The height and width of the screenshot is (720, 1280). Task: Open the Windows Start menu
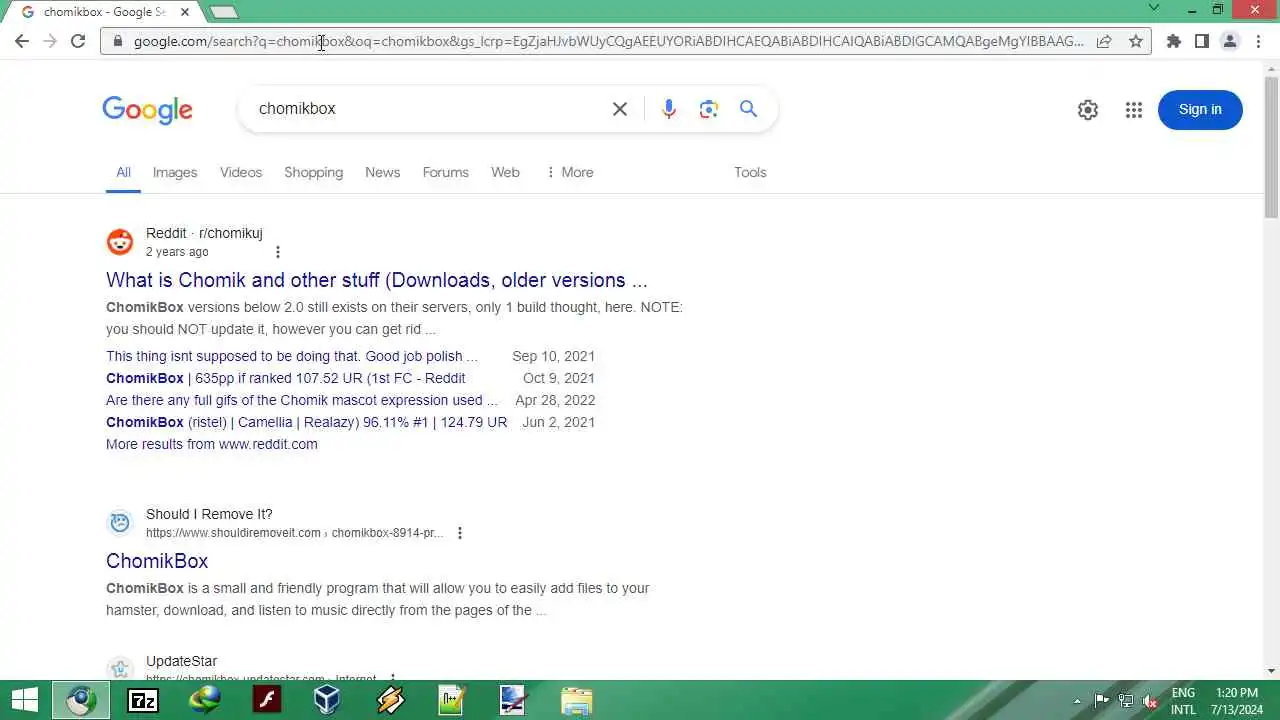25,700
